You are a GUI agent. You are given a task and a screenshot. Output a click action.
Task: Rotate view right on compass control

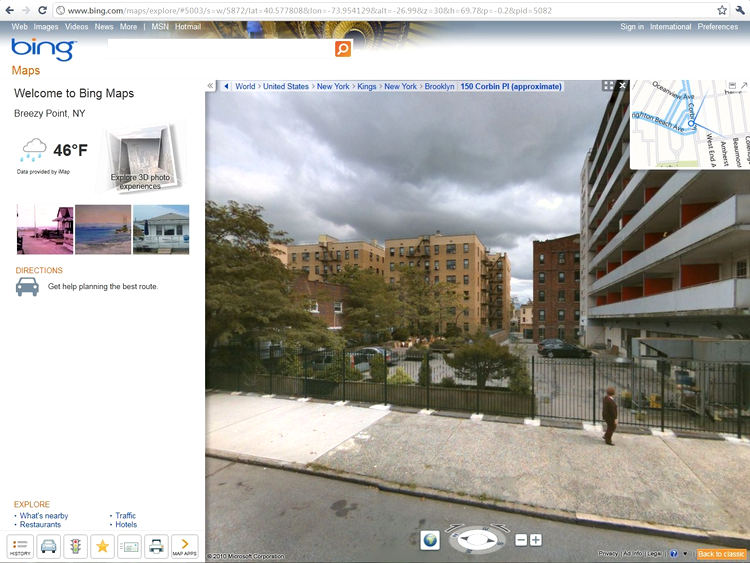500,528
